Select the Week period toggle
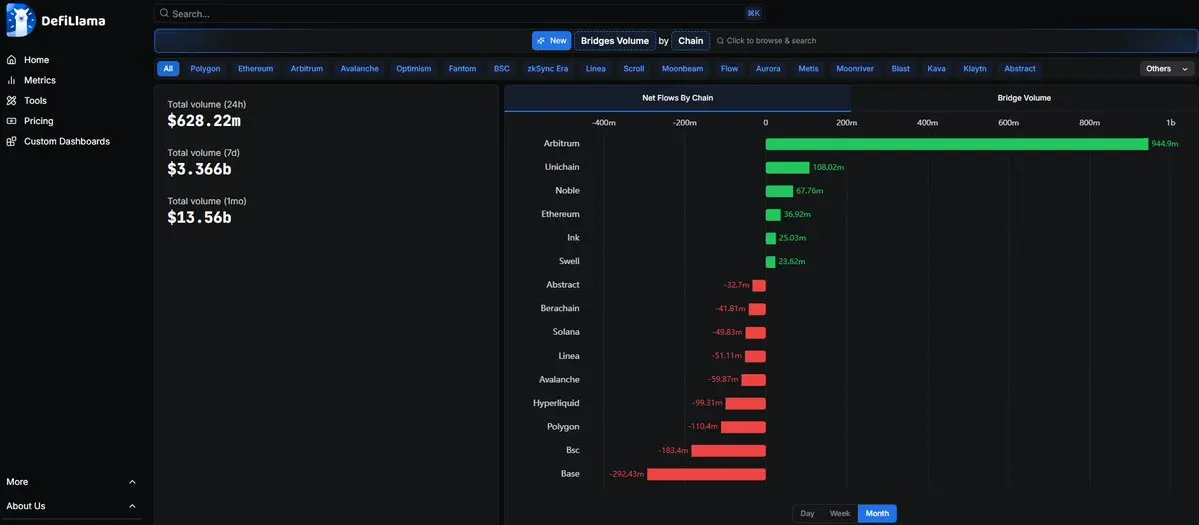 (840, 514)
